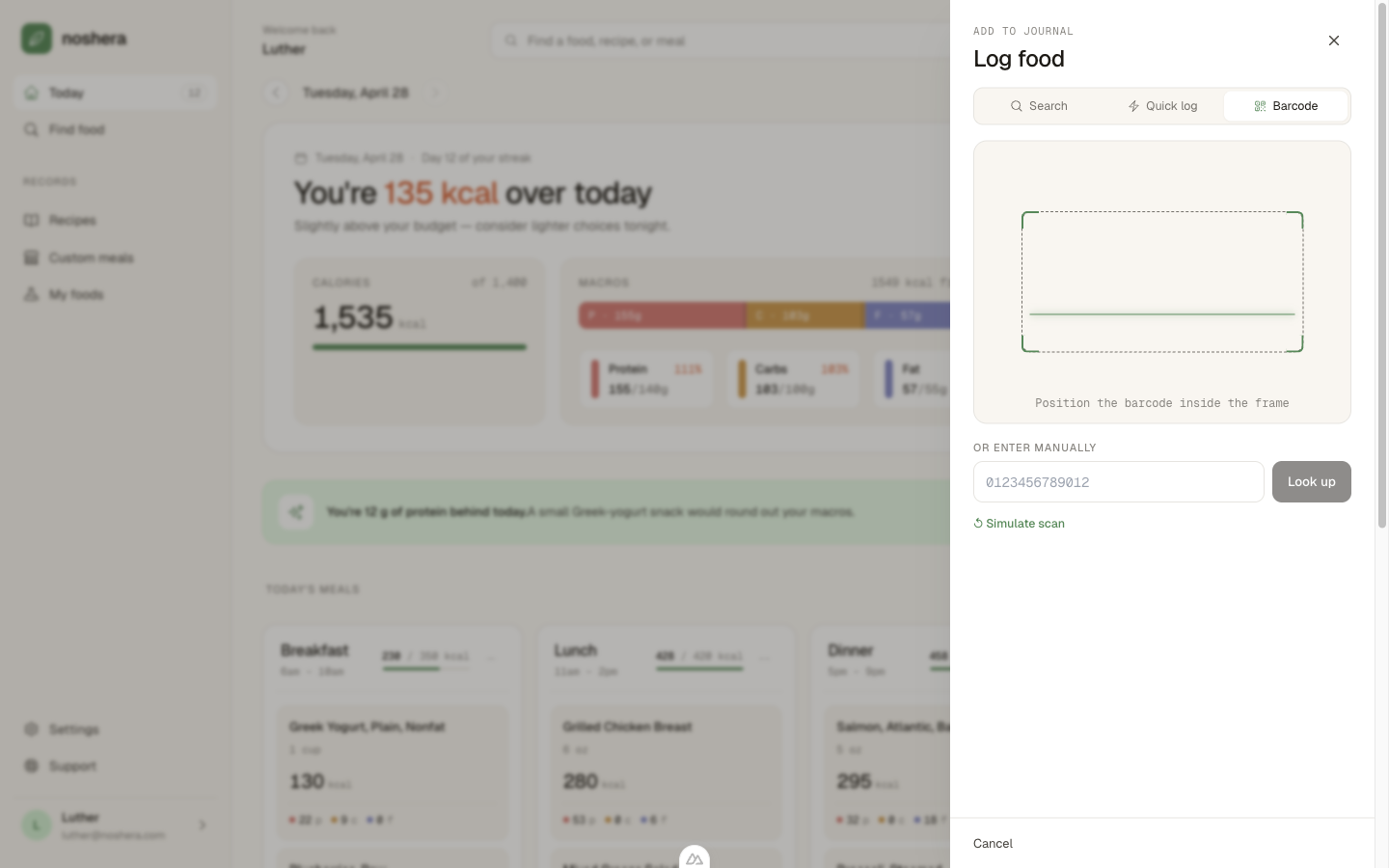Open My foods in the sidebar
The width and height of the screenshot is (1389, 868).
click(x=115, y=294)
